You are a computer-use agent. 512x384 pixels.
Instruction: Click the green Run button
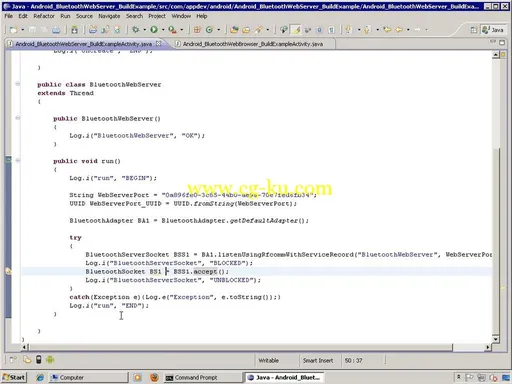tap(154, 30)
